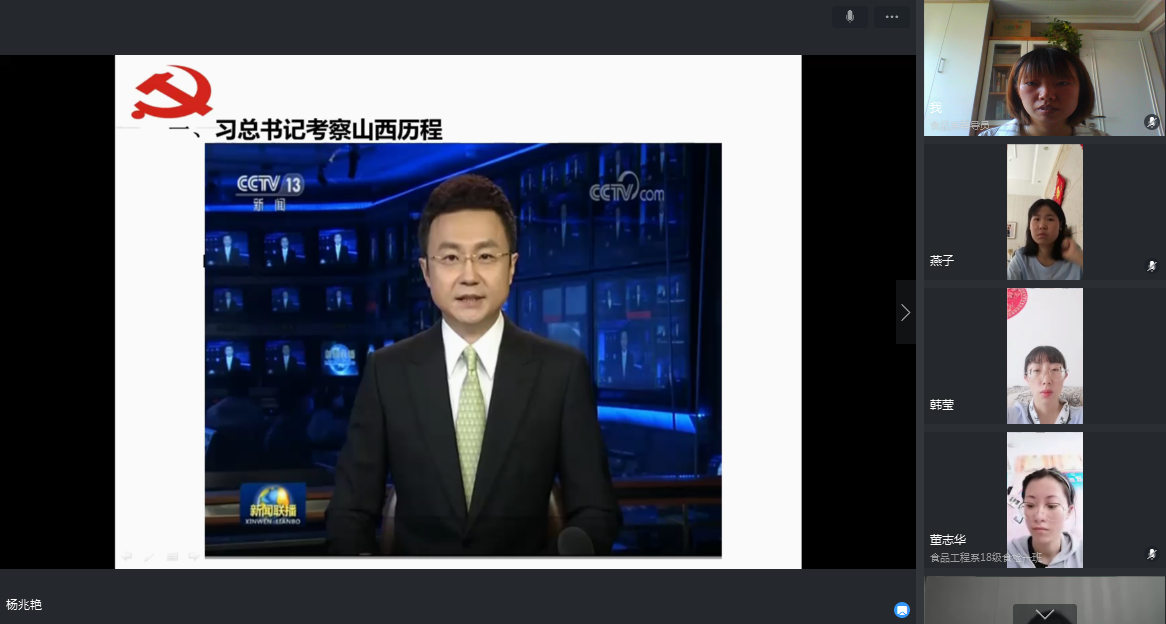1166x624 pixels.
Task: Click the previous slide arrow on slideshow
Action: (127, 557)
